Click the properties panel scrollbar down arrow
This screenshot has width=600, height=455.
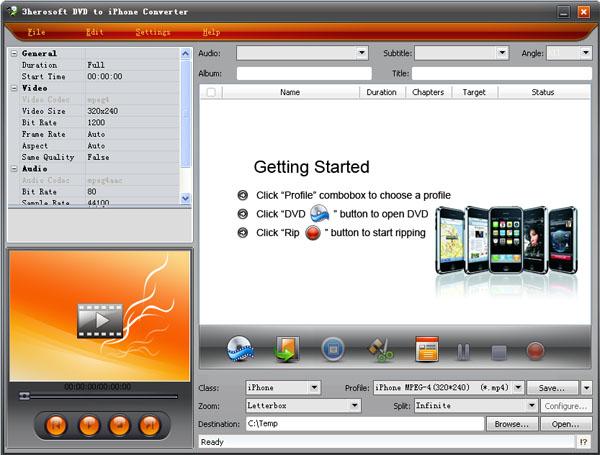[186, 198]
